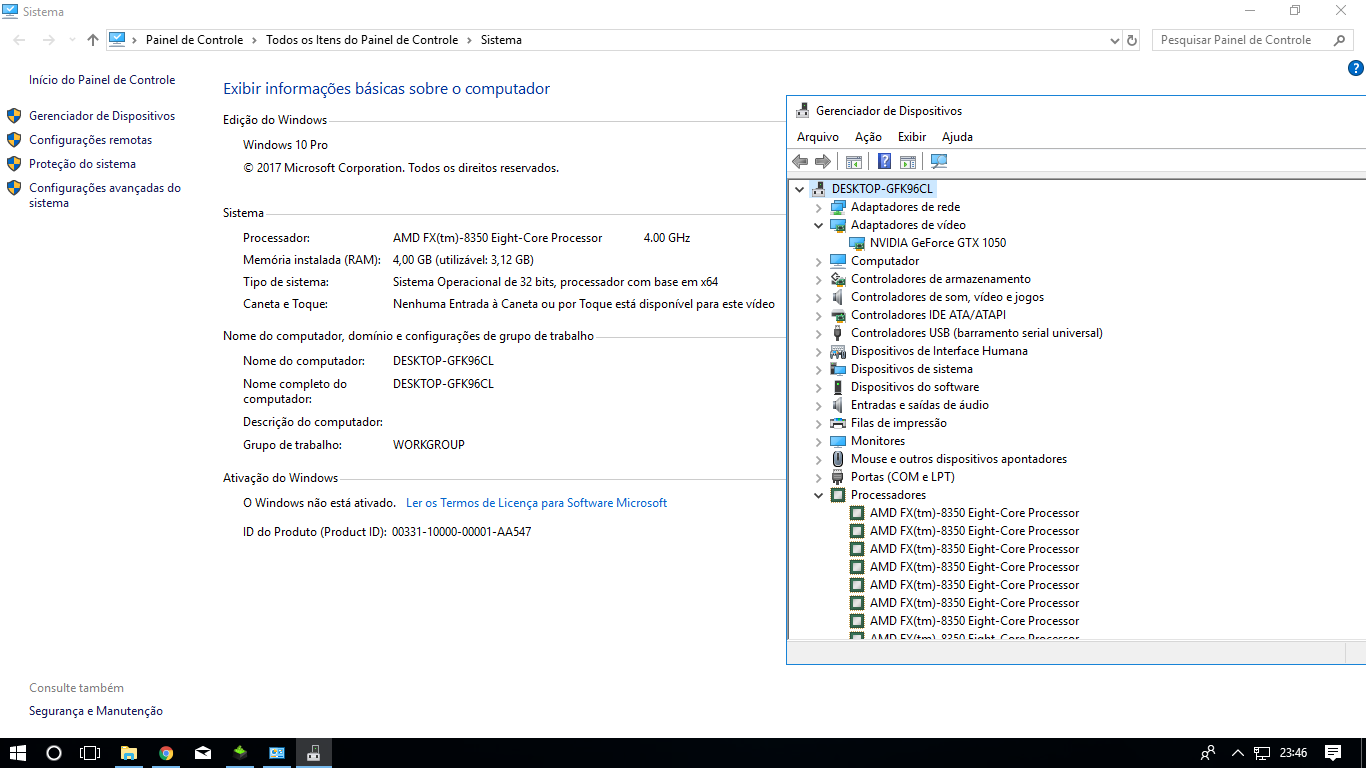
Task: Collapse the Adaptadores de vídeo node
Action: (x=819, y=225)
